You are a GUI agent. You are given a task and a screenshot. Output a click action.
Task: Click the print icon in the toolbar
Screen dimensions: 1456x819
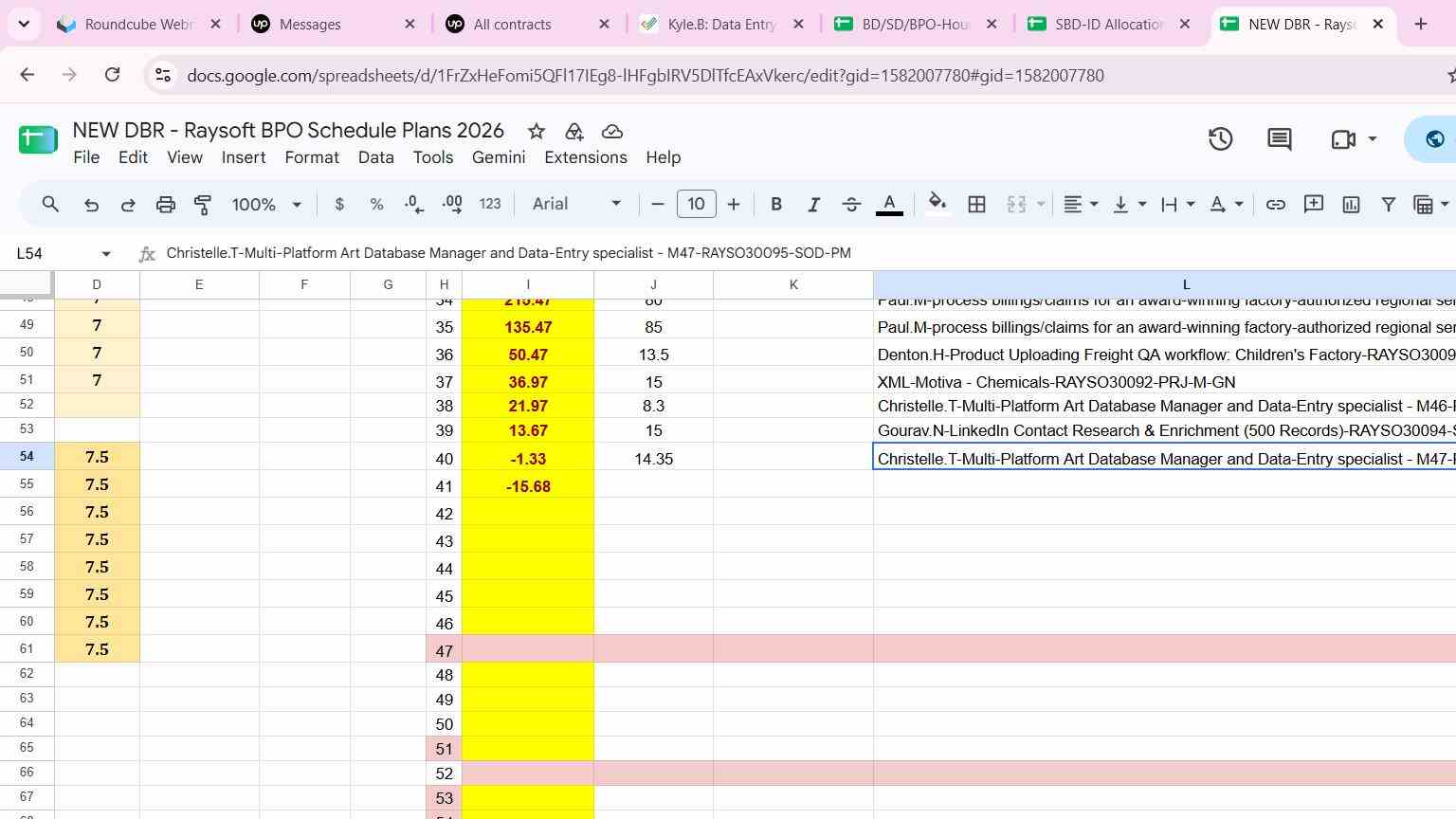tap(166, 204)
